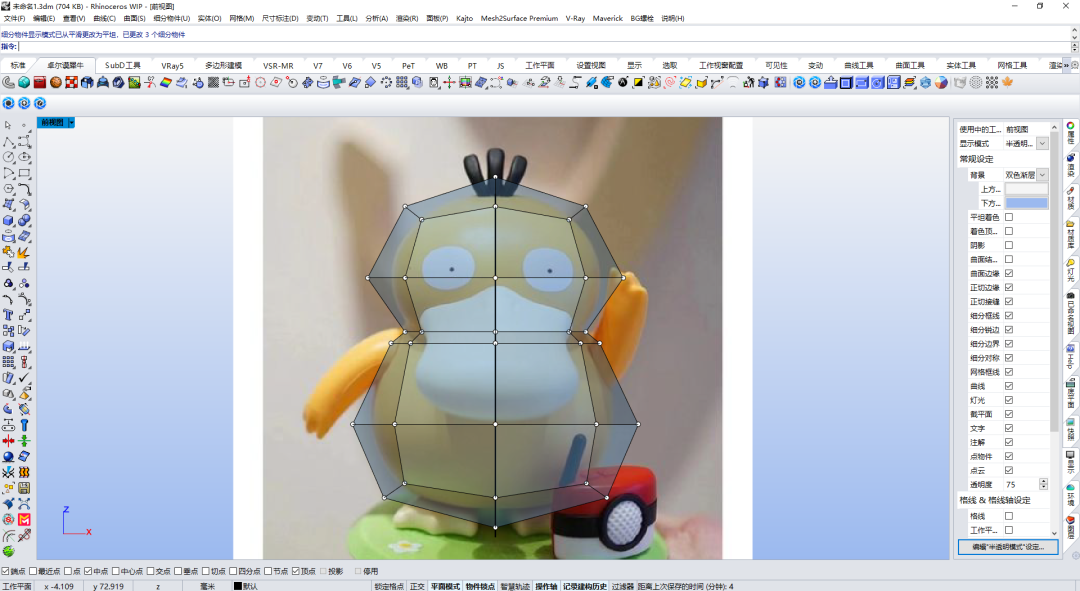Uncheck the 细分框线 checkbox

[1008, 315]
